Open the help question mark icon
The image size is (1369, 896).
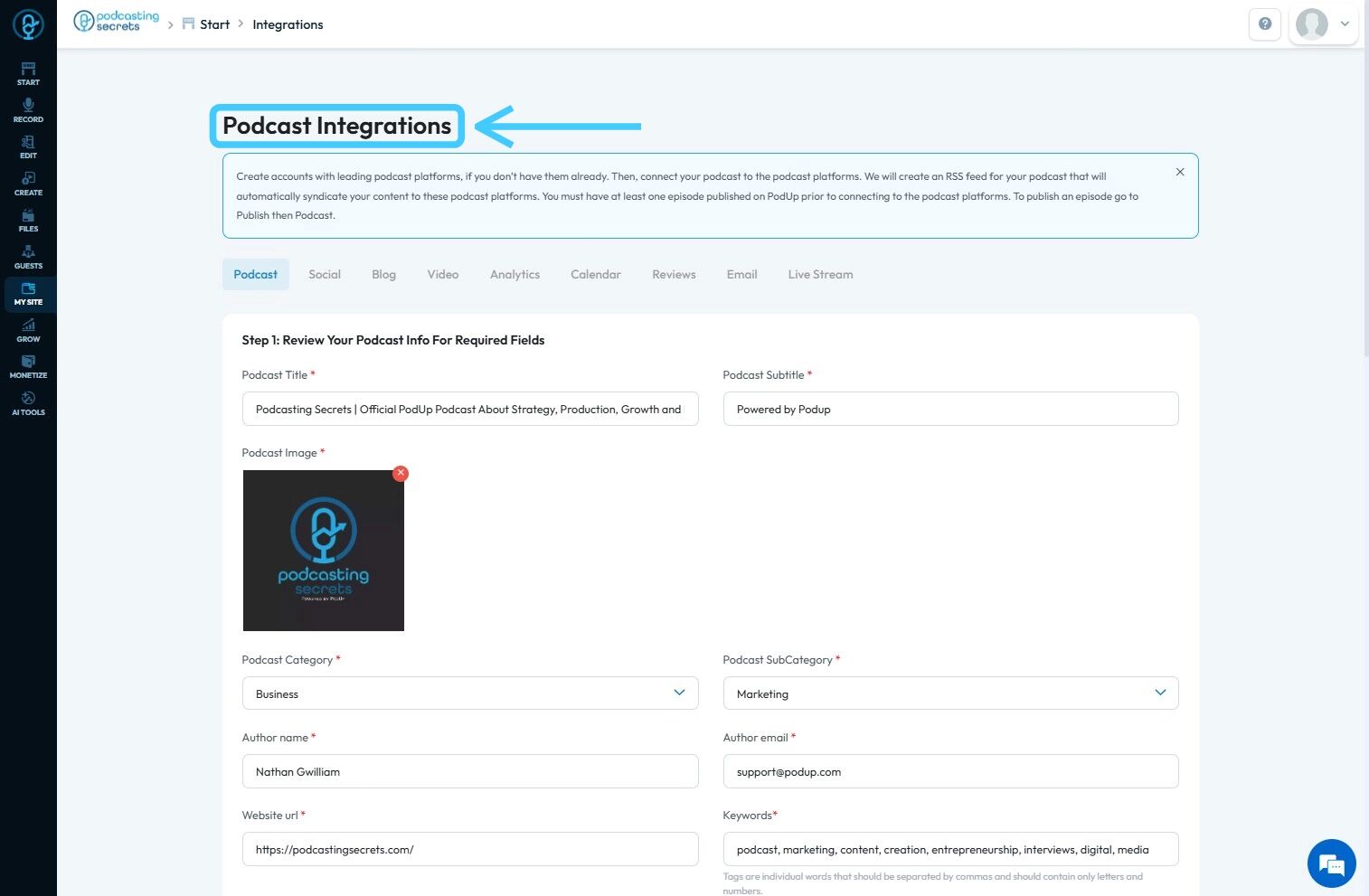point(1265,24)
